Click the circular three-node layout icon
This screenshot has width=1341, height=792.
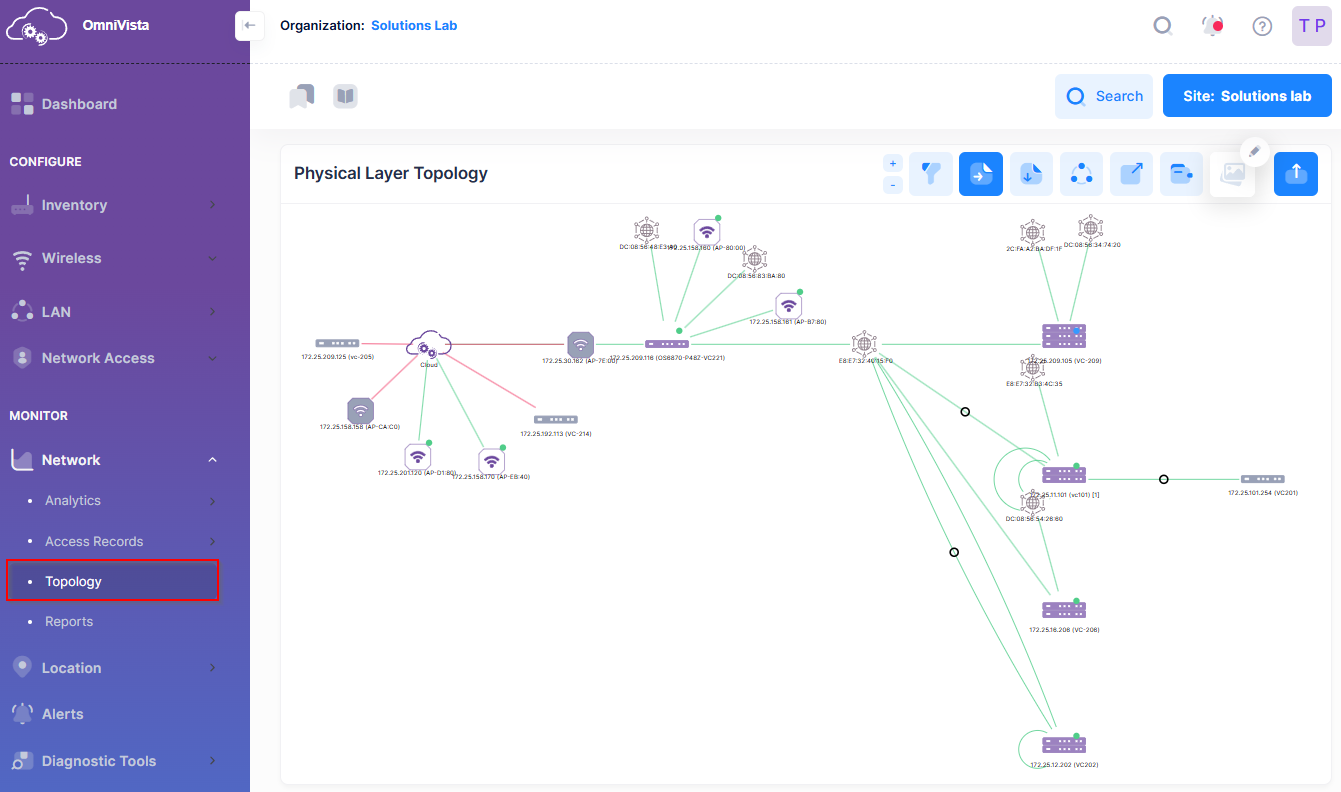[x=1081, y=174]
